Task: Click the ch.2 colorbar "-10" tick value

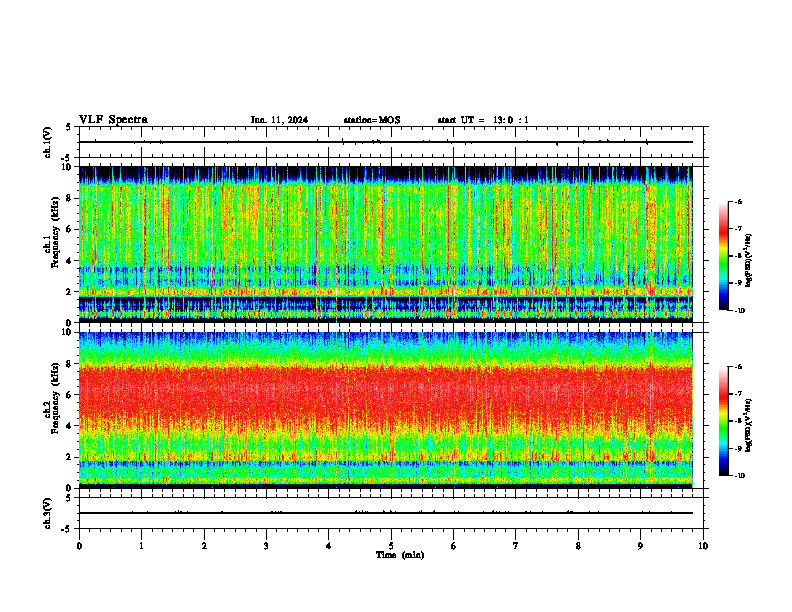Action: coord(739,476)
